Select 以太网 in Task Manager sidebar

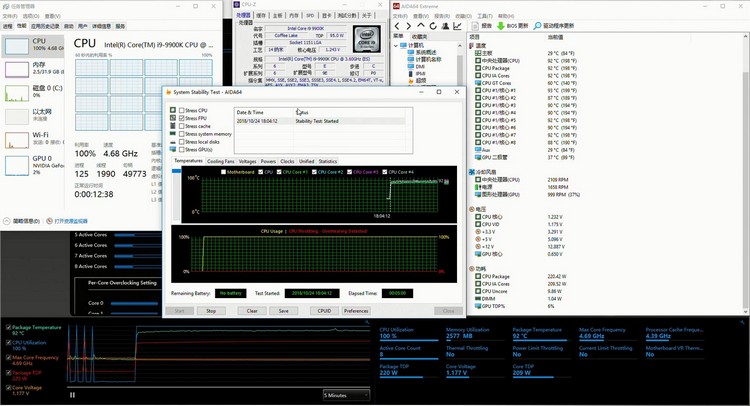pyautogui.click(x=33, y=116)
